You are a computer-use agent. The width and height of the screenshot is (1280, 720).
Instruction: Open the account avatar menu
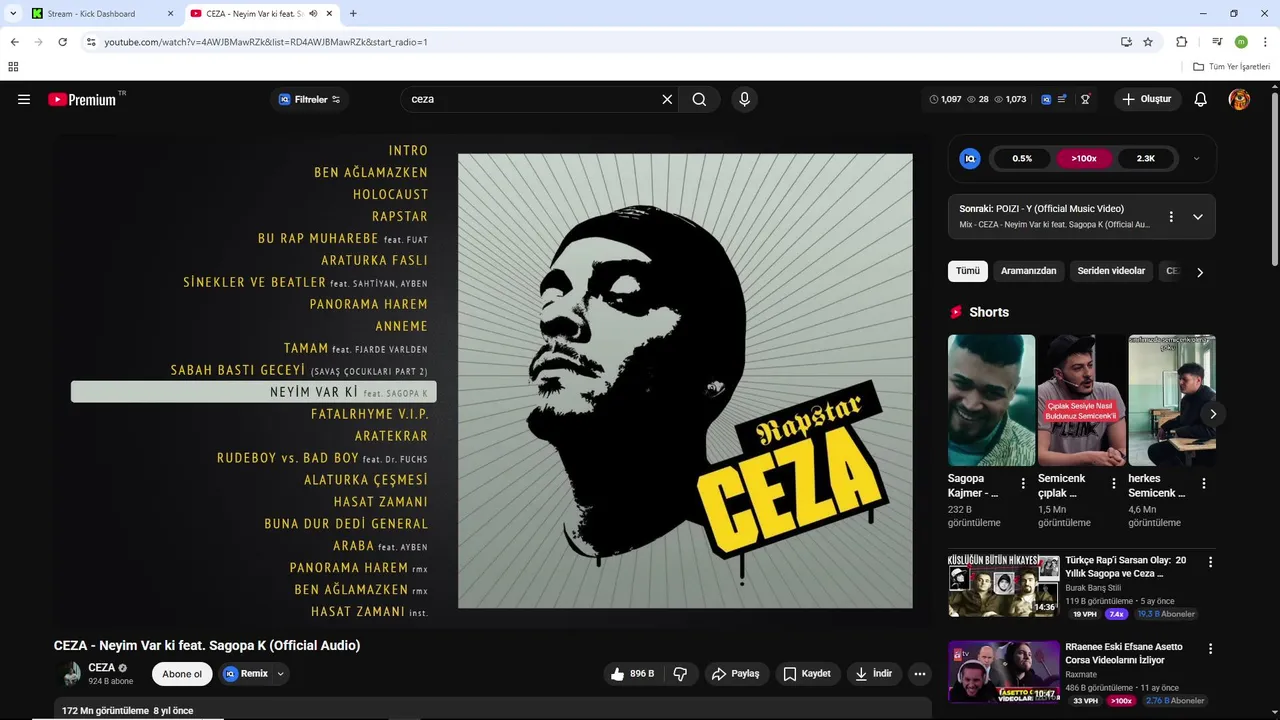1239,99
